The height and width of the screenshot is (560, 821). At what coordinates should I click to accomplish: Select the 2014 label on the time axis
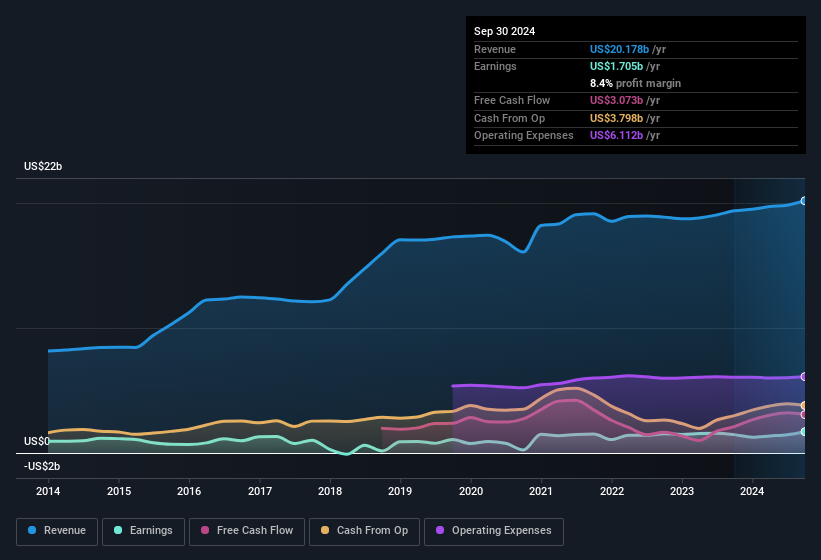[x=48, y=491]
